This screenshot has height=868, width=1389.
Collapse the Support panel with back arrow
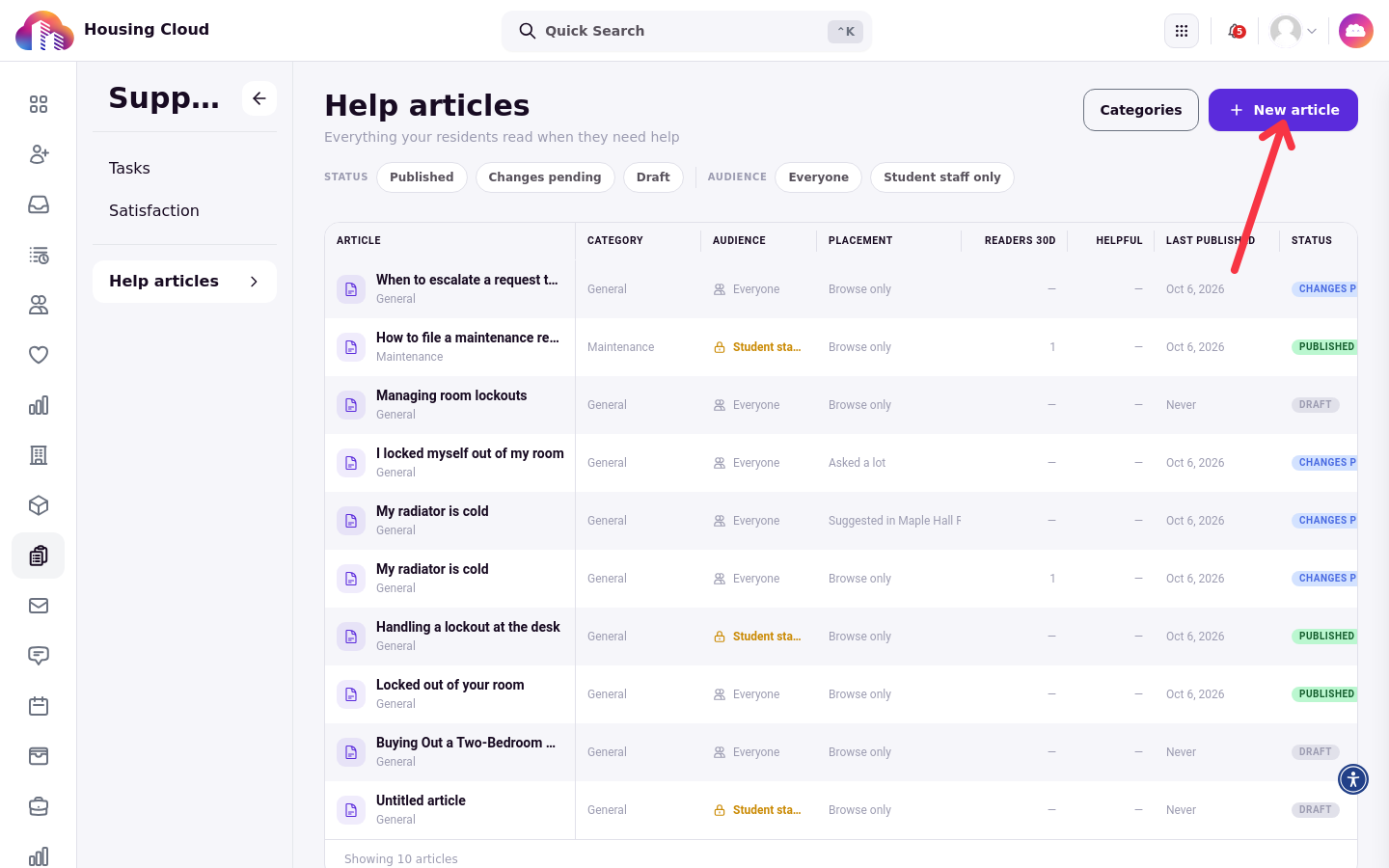(259, 98)
